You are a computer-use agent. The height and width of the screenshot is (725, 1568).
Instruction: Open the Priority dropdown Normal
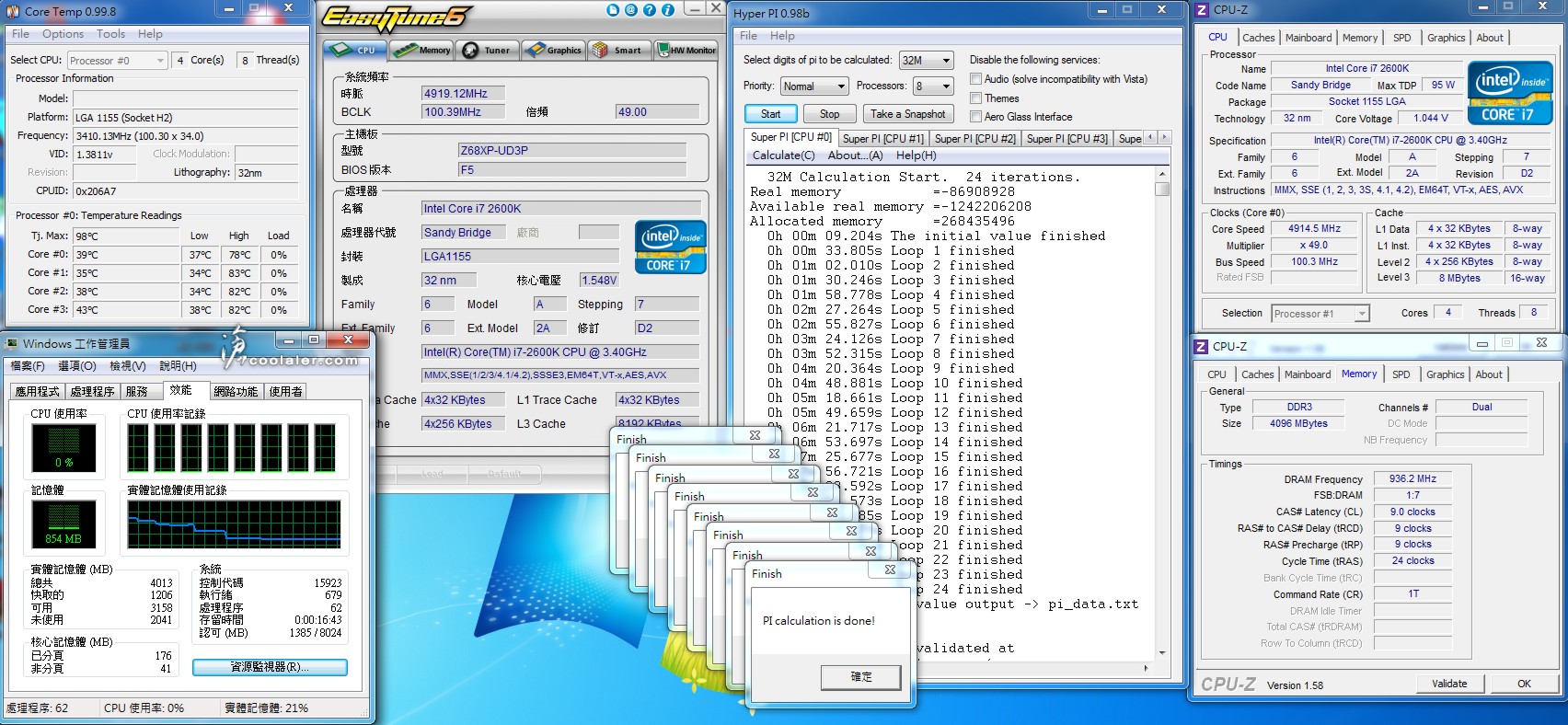coord(814,86)
